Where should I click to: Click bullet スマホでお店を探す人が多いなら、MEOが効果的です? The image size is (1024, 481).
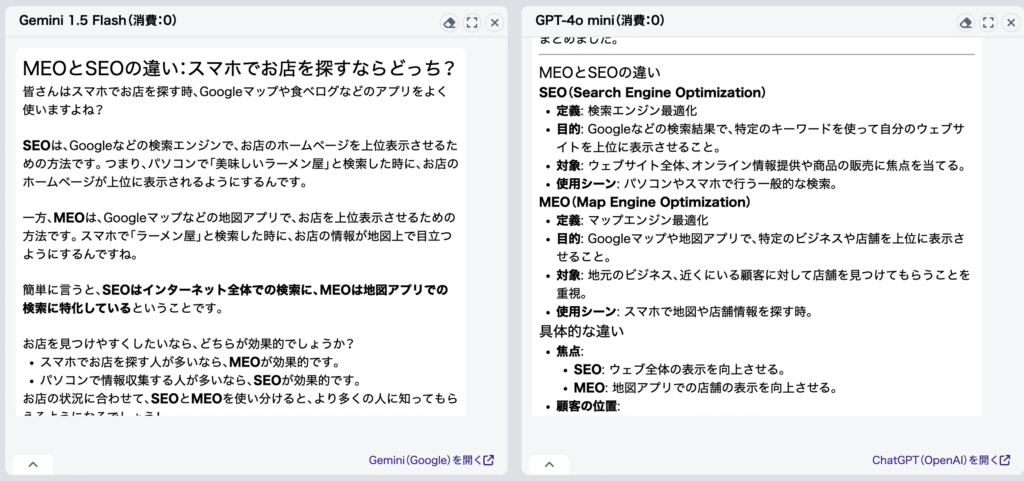pyautogui.click(x=190, y=362)
